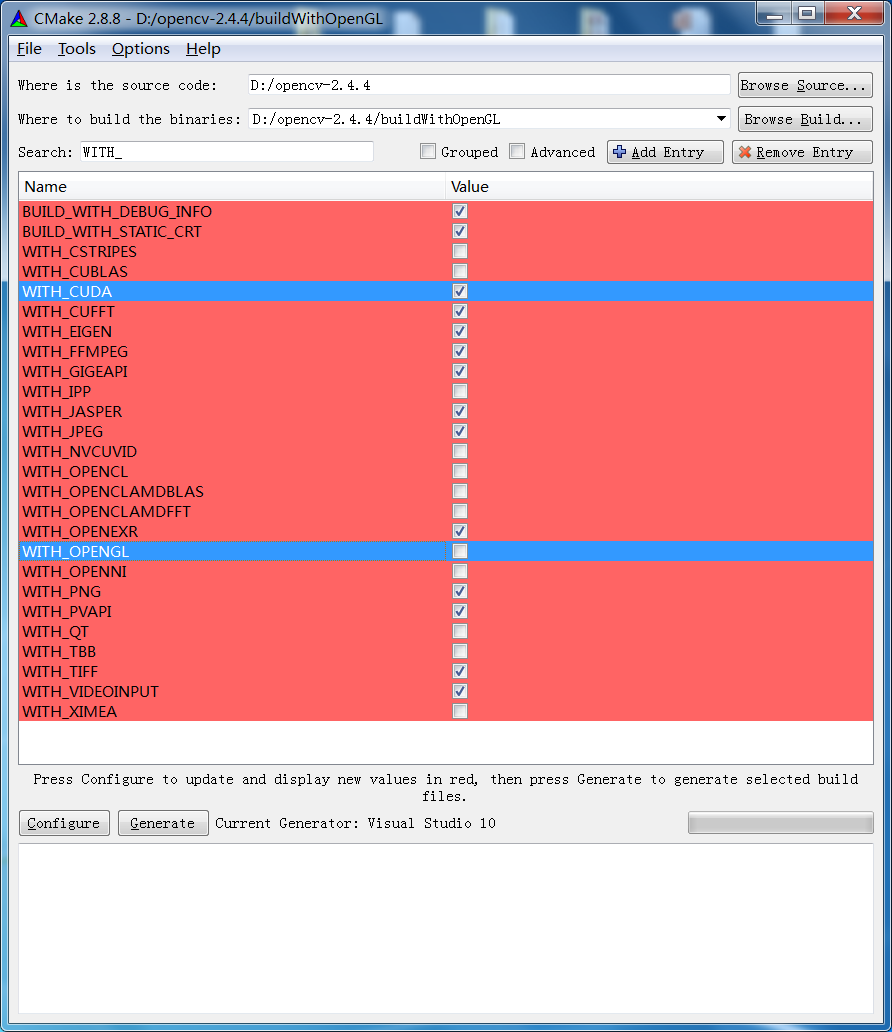Check the WITH_OPENCLAMDBLAS checkbox

pyautogui.click(x=460, y=491)
